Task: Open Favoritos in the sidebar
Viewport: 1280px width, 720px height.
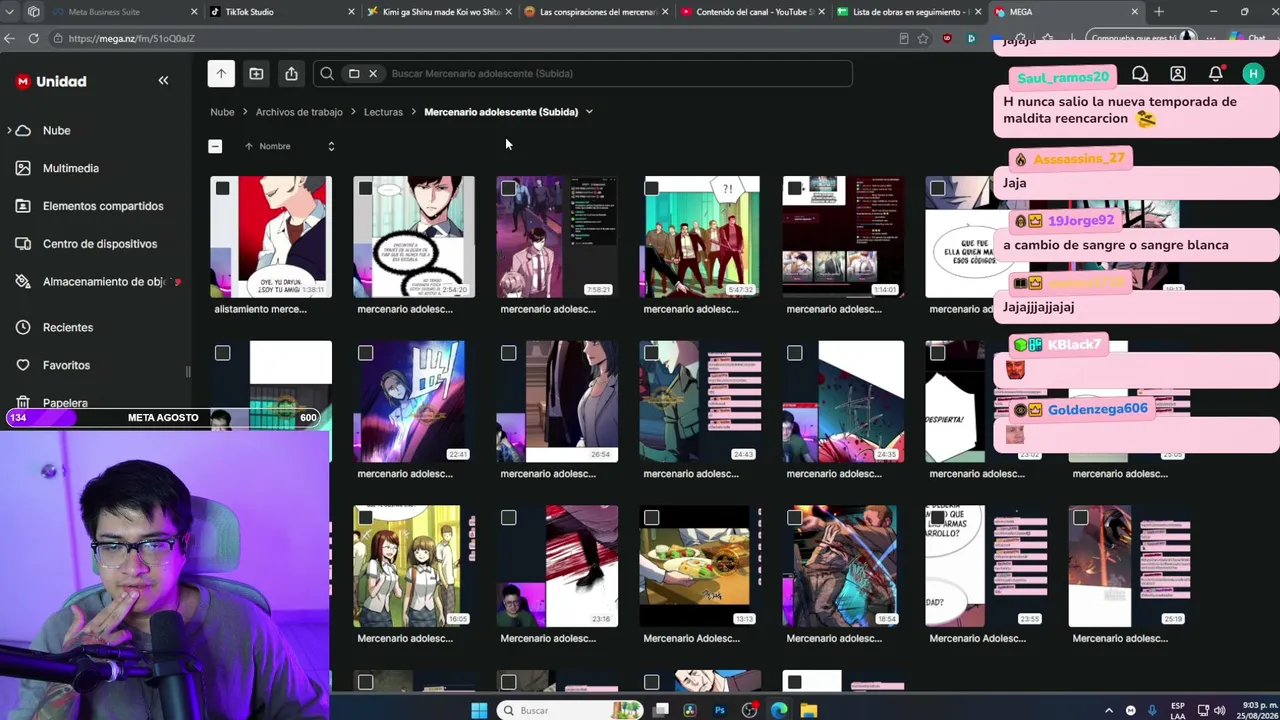Action: click(x=66, y=365)
